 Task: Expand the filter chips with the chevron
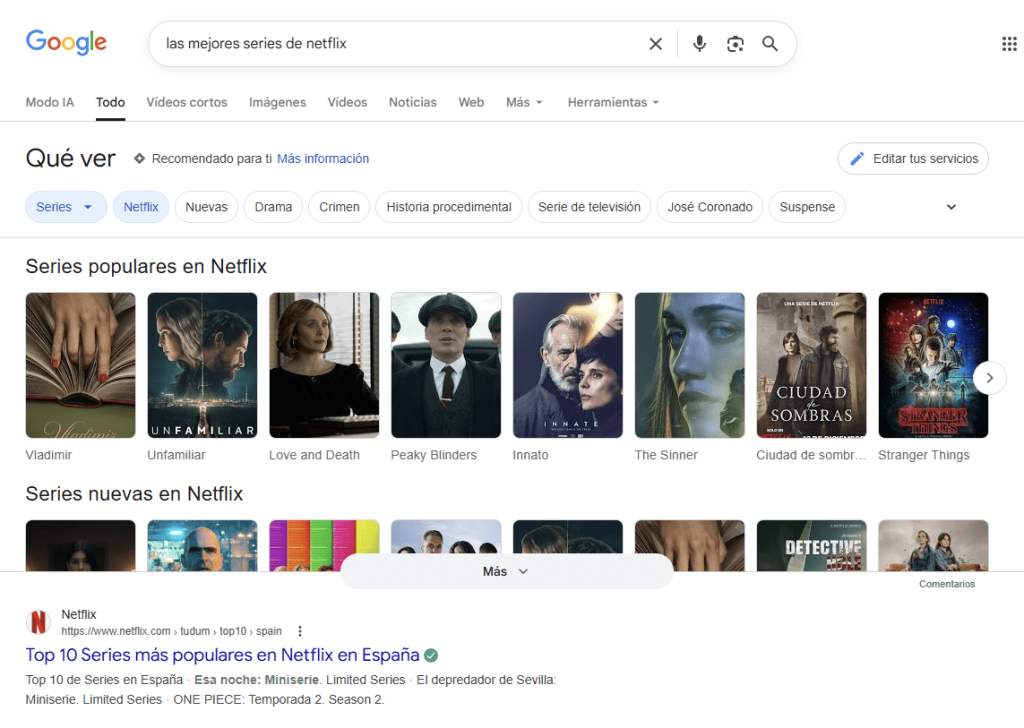(951, 207)
